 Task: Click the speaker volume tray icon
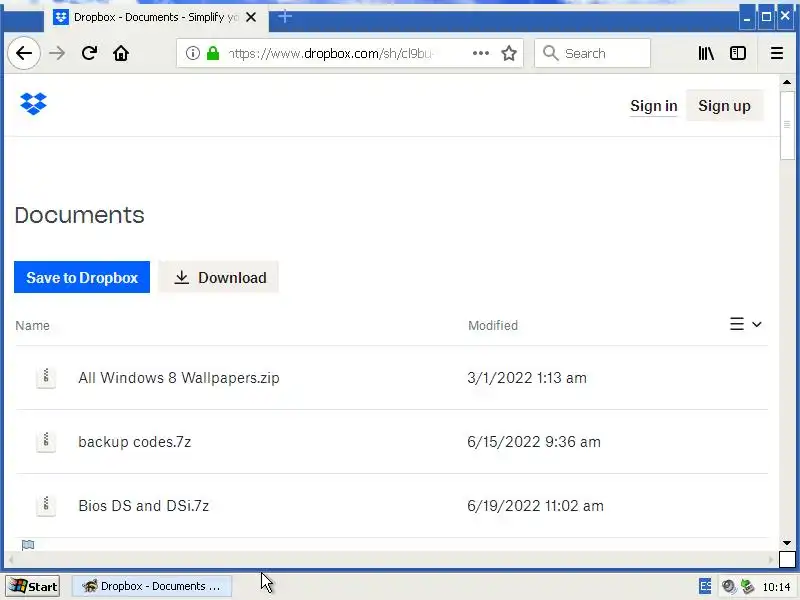(729, 587)
